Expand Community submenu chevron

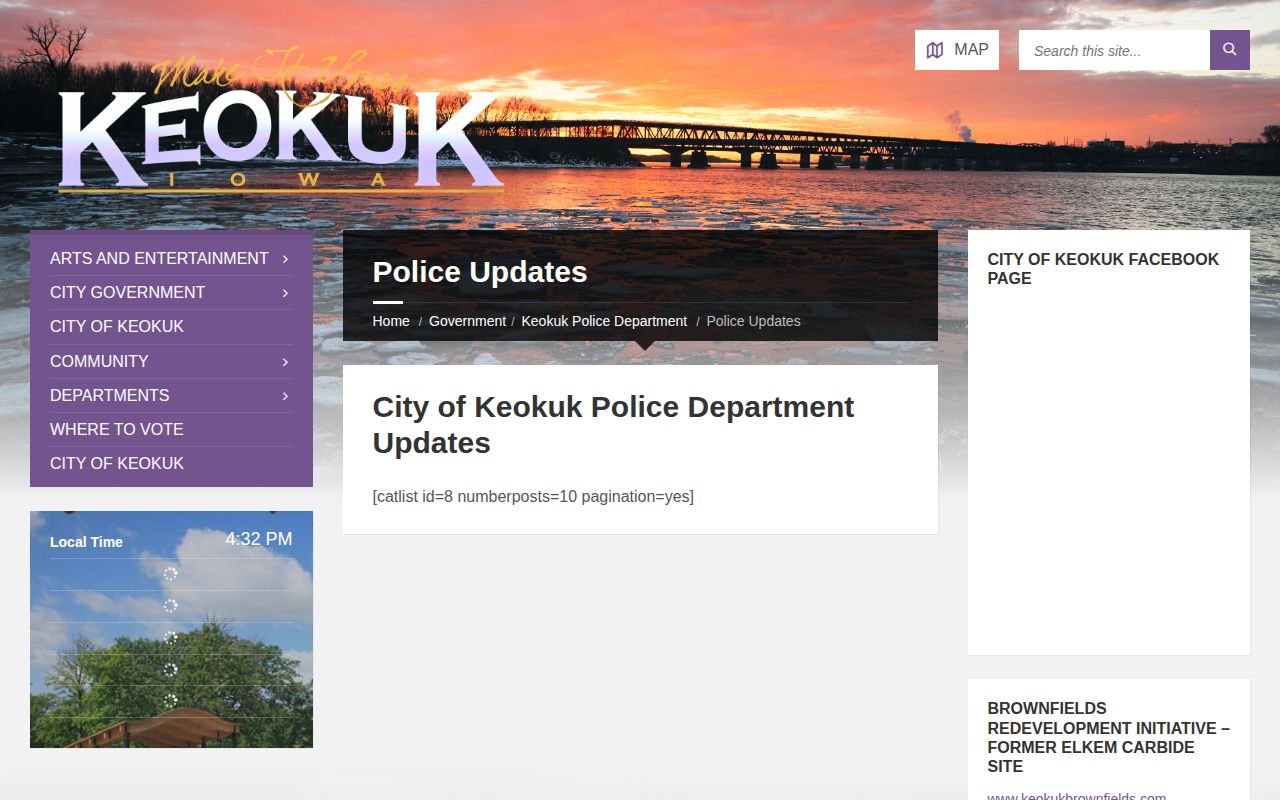285,362
